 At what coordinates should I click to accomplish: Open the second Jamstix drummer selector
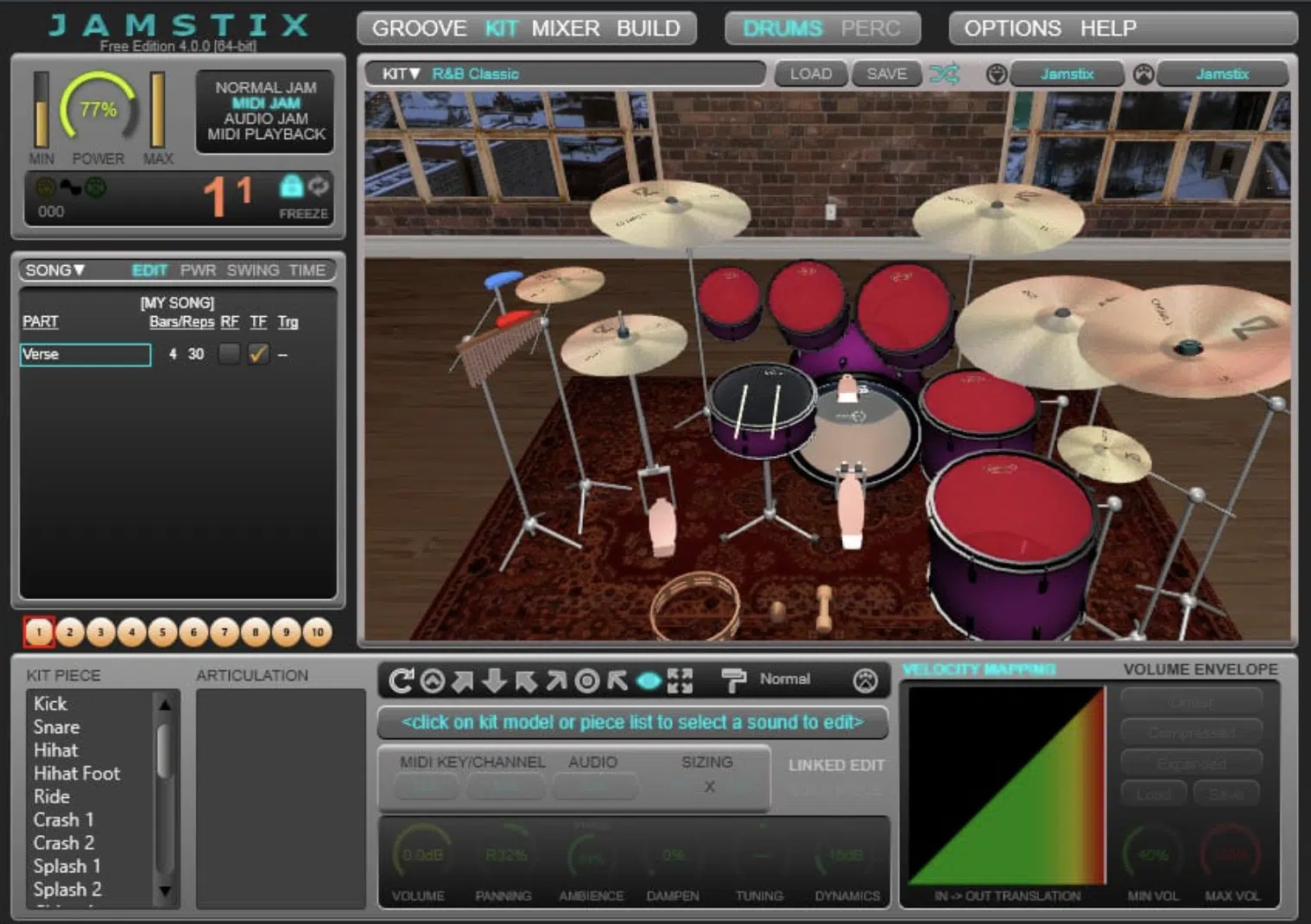click(x=1222, y=74)
